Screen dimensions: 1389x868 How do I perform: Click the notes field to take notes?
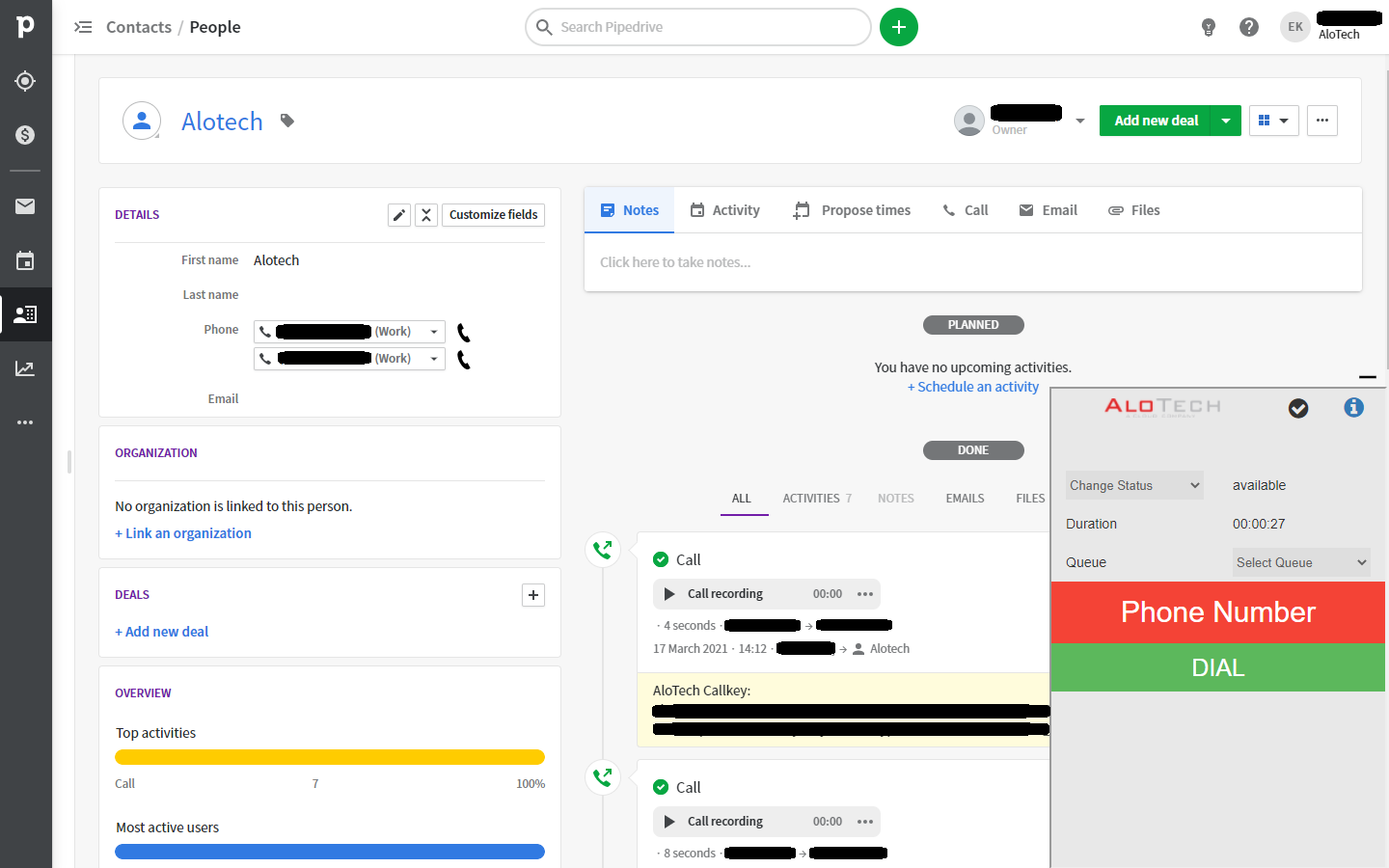point(973,262)
